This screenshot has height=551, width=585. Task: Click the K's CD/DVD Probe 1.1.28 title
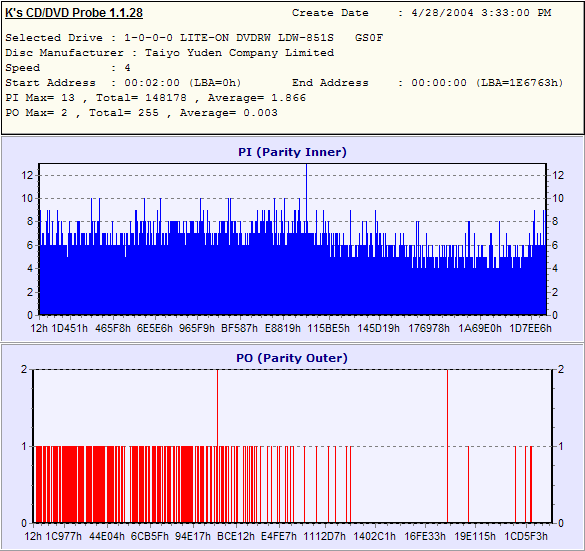click(74, 13)
